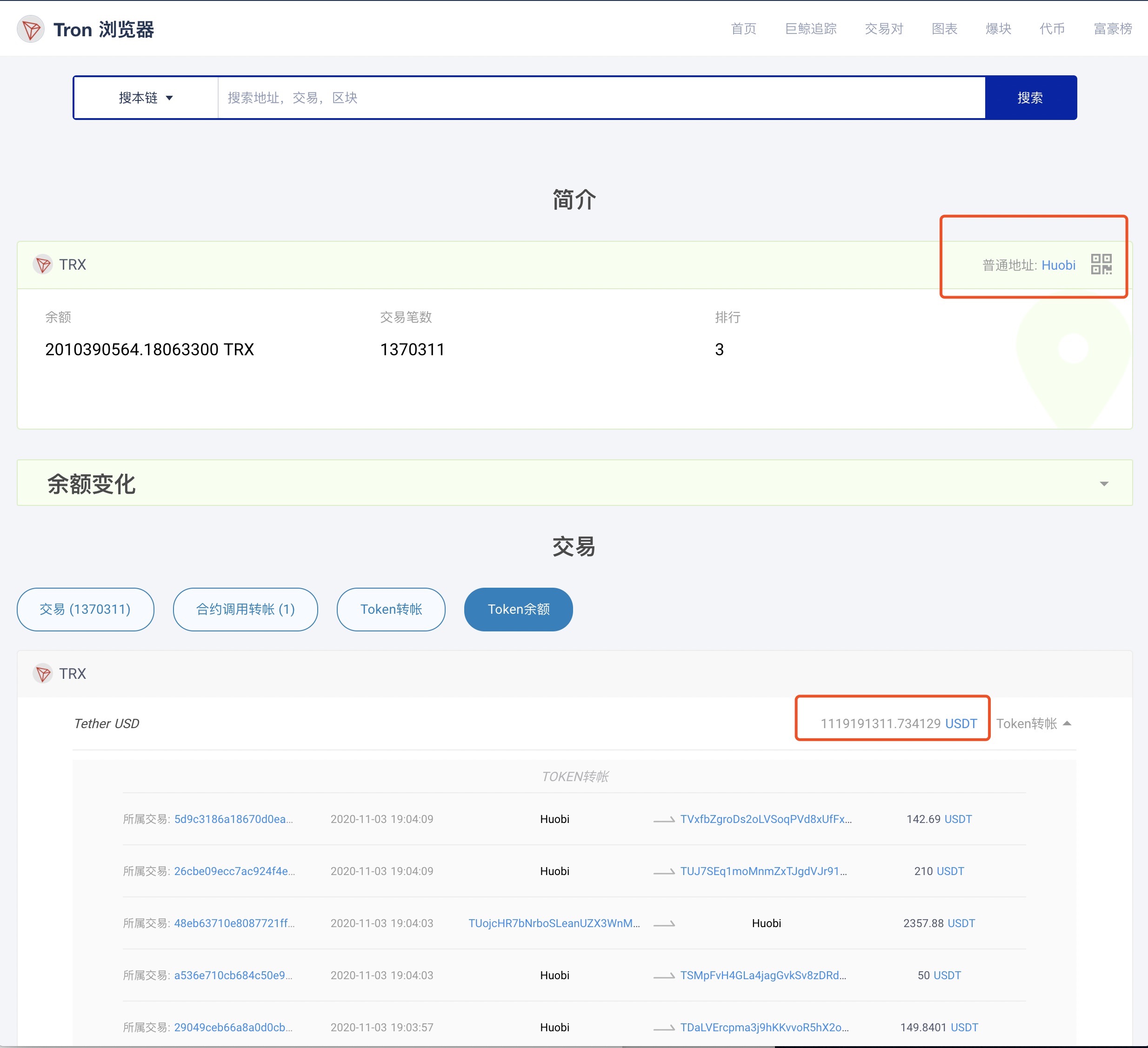This screenshot has height=1048, width=1148.
Task: Click the TRX logo in token balance panel
Action: [43, 674]
